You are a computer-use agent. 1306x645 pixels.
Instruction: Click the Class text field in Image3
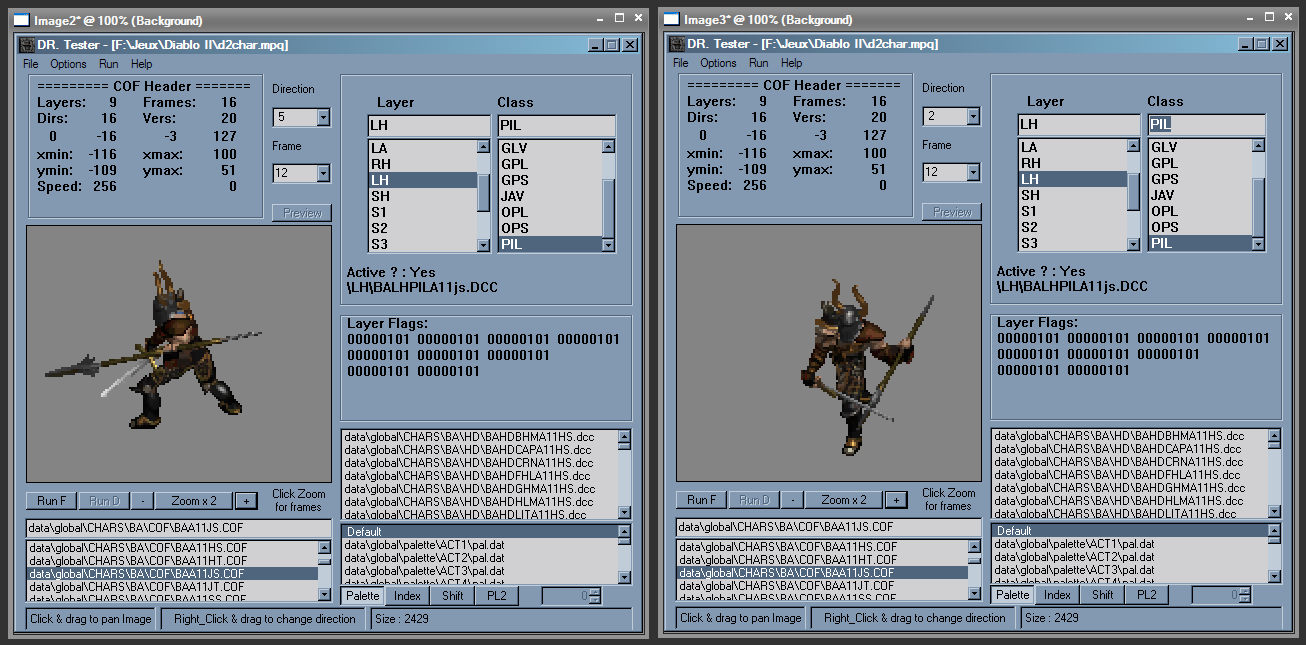point(1206,125)
